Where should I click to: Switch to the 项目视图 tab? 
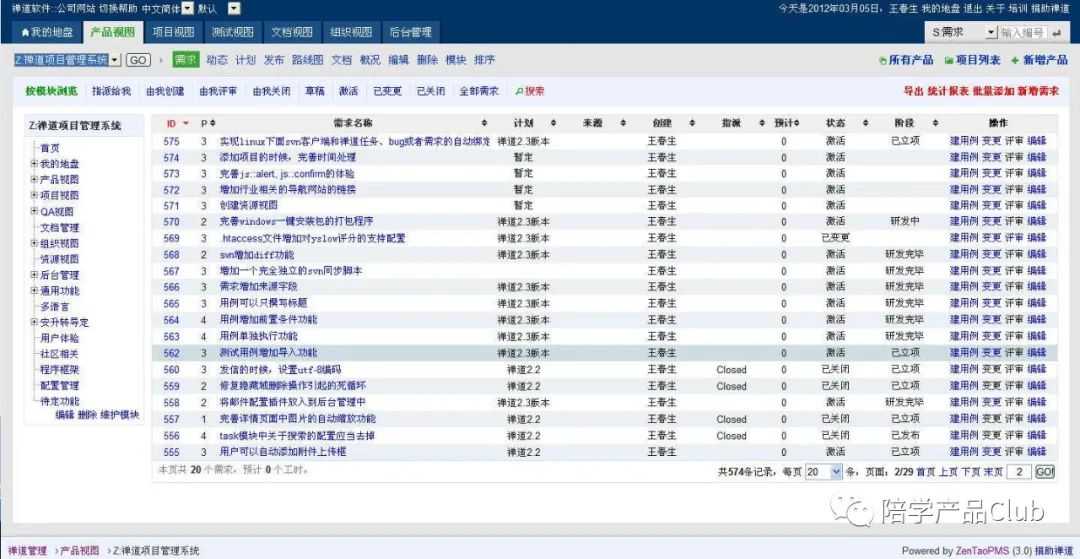(x=174, y=32)
